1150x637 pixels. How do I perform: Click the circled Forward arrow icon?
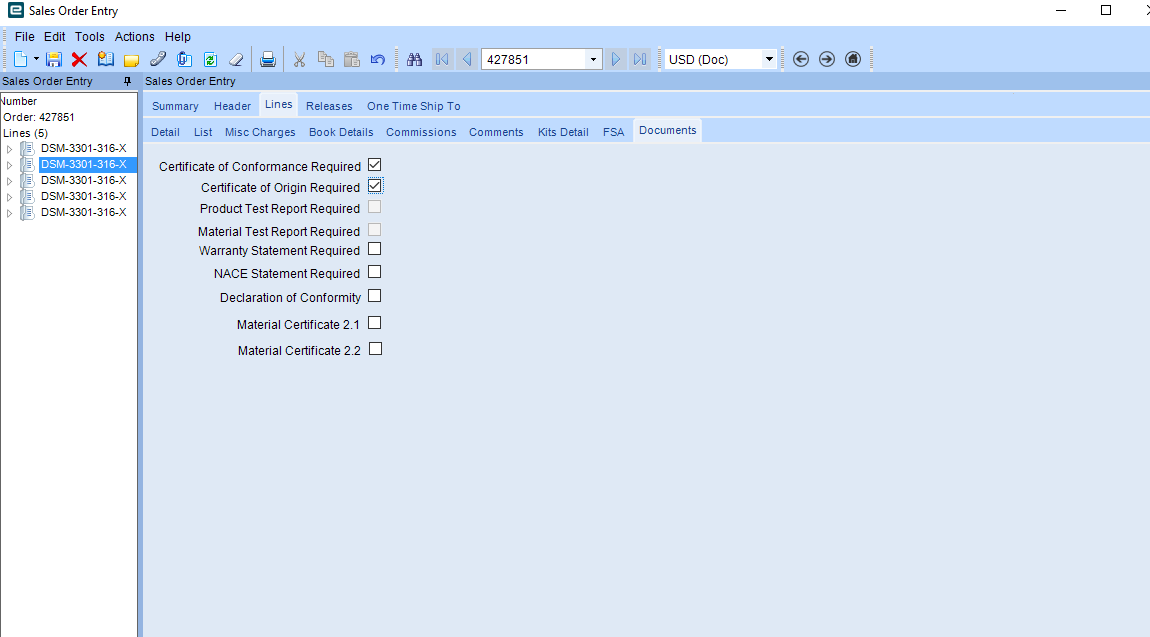(x=827, y=59)
